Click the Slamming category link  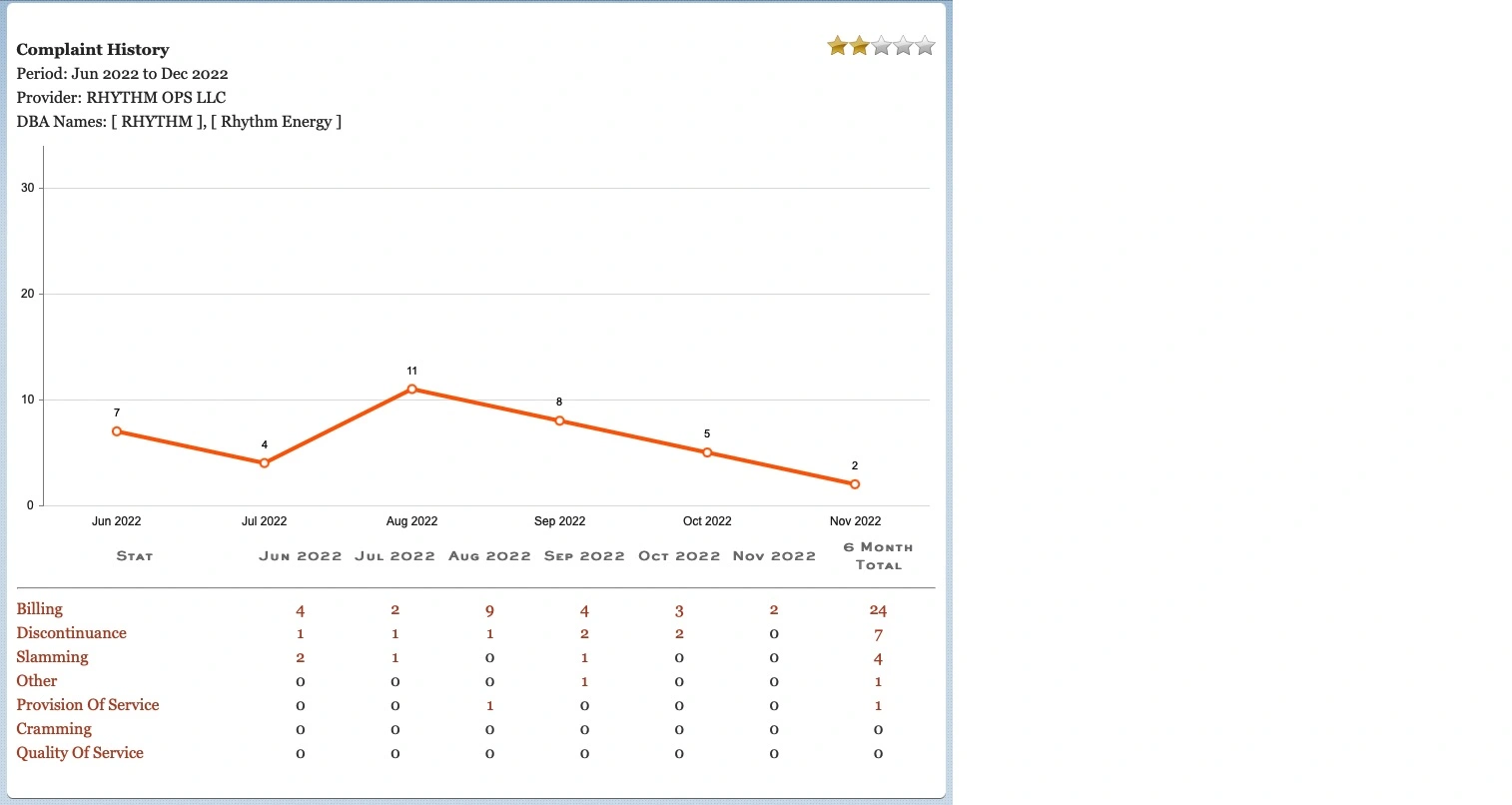(x=52, y=657)
